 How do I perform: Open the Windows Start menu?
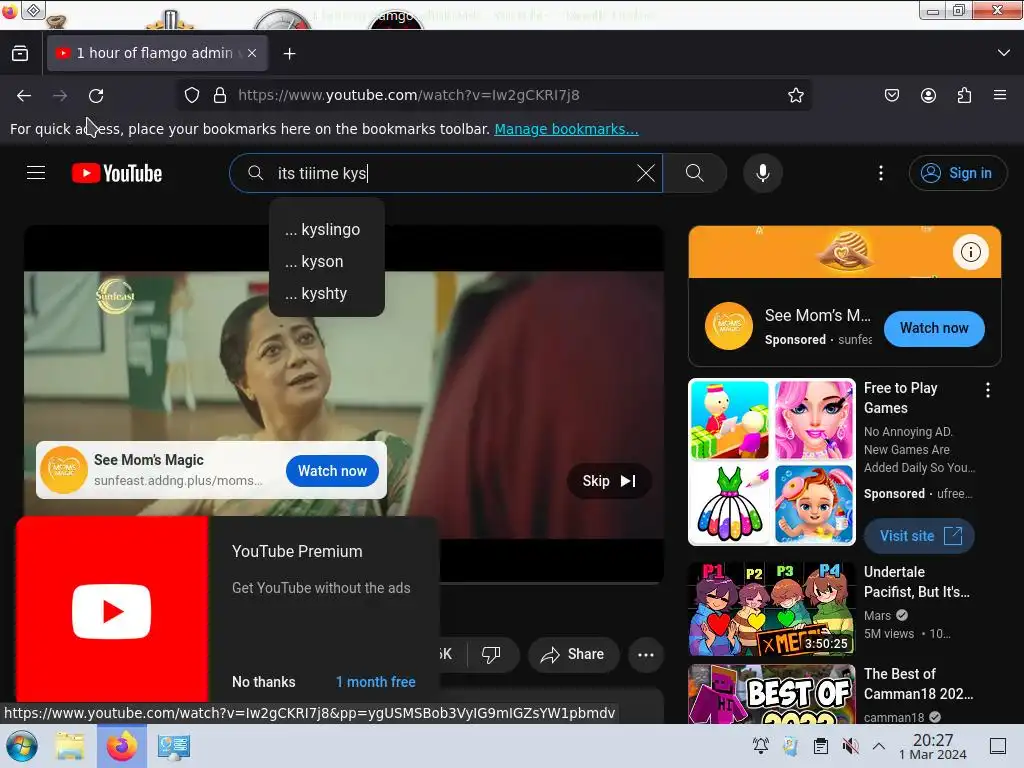tap(22, 746)
